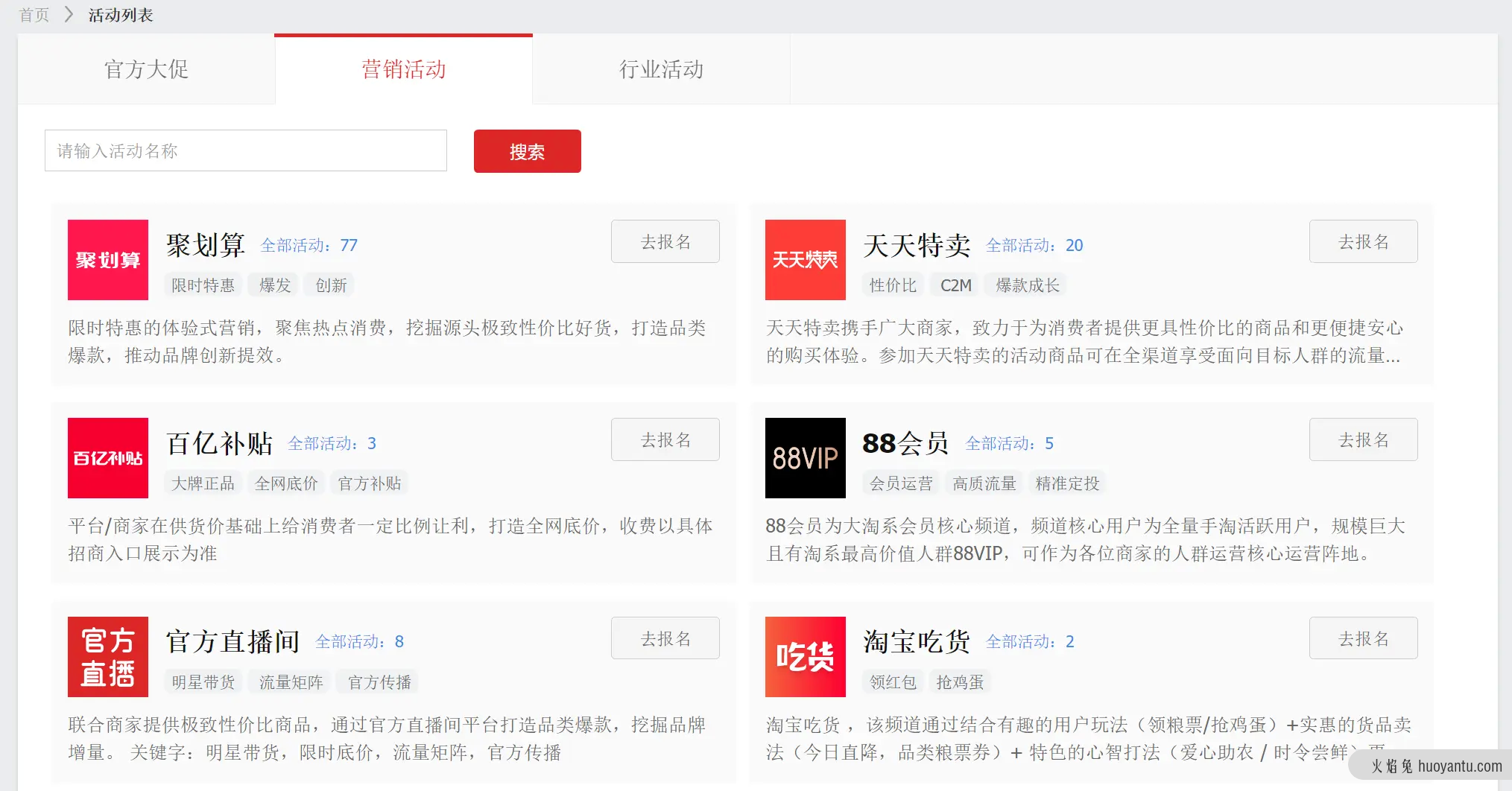Click the 聚划算 title text
Screen dimensions: 1512x791
[206, 245]
